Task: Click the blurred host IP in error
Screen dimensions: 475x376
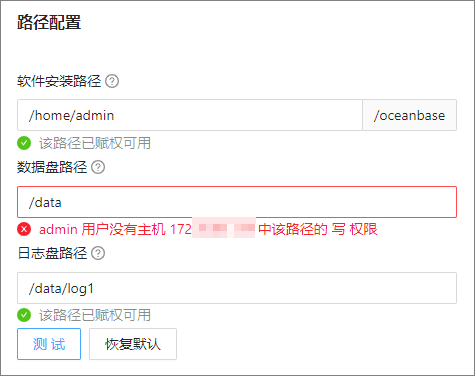Action: click(x=224, y=228)
